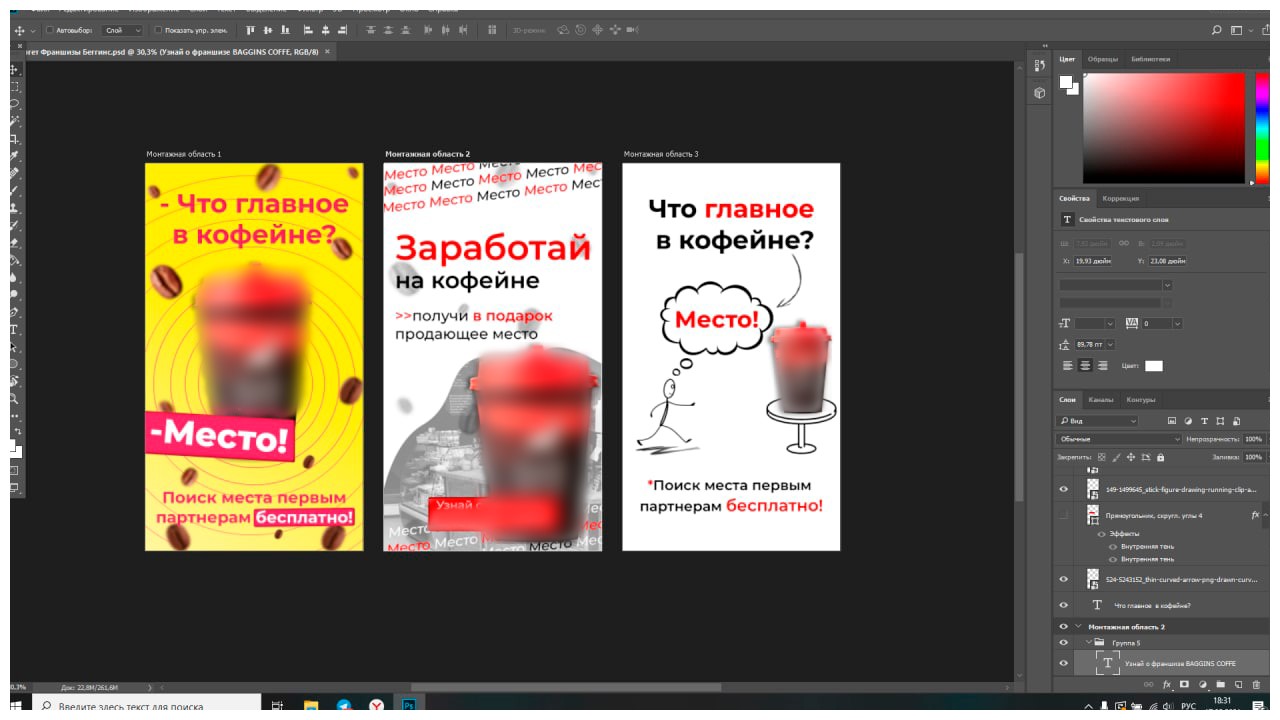This screenshot has width=1280, height=720.
Task: Open the Слой auto-select dropdown
Action: 123,30
